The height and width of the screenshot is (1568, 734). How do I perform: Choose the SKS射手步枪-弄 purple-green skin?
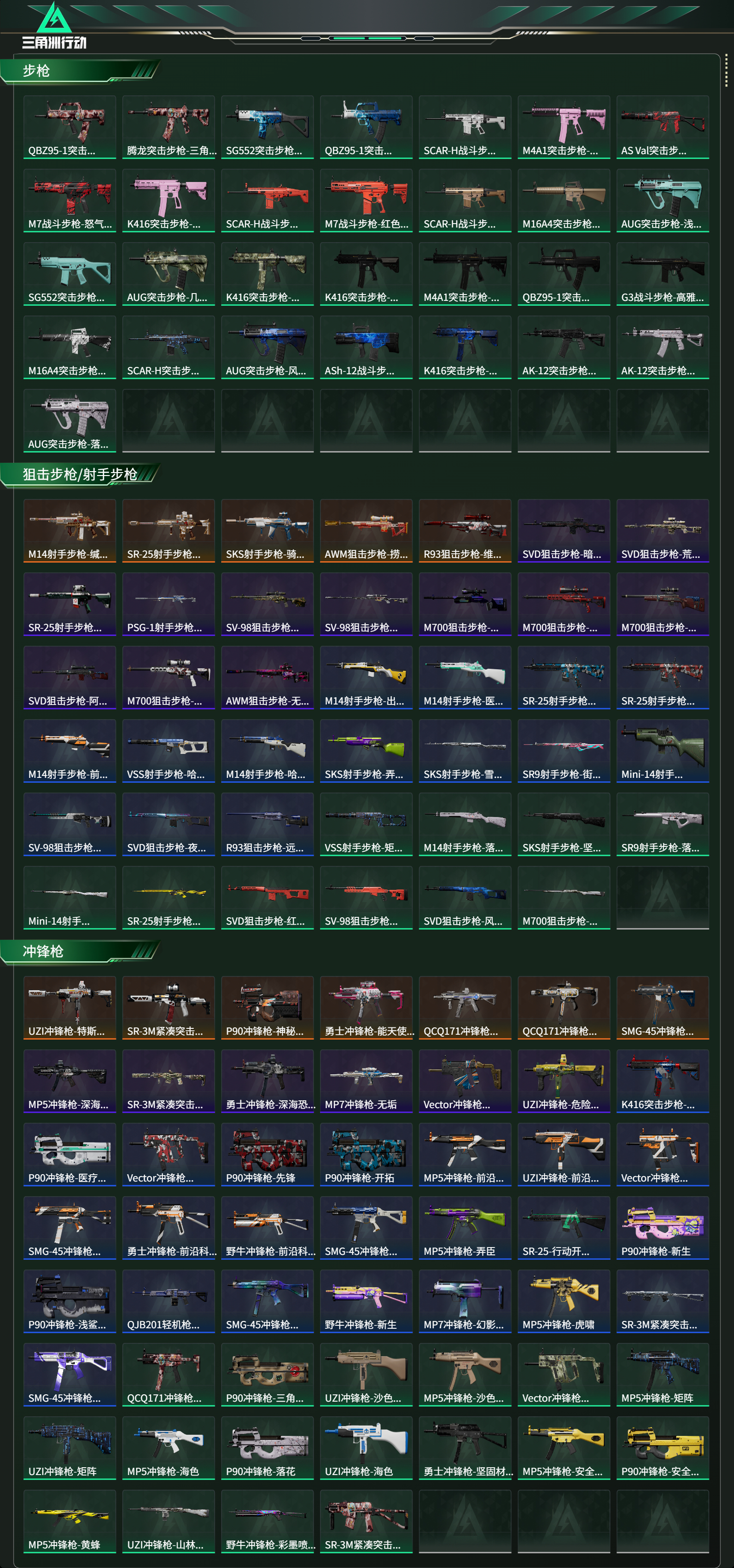pyautogui.click(x=367, y=750)
